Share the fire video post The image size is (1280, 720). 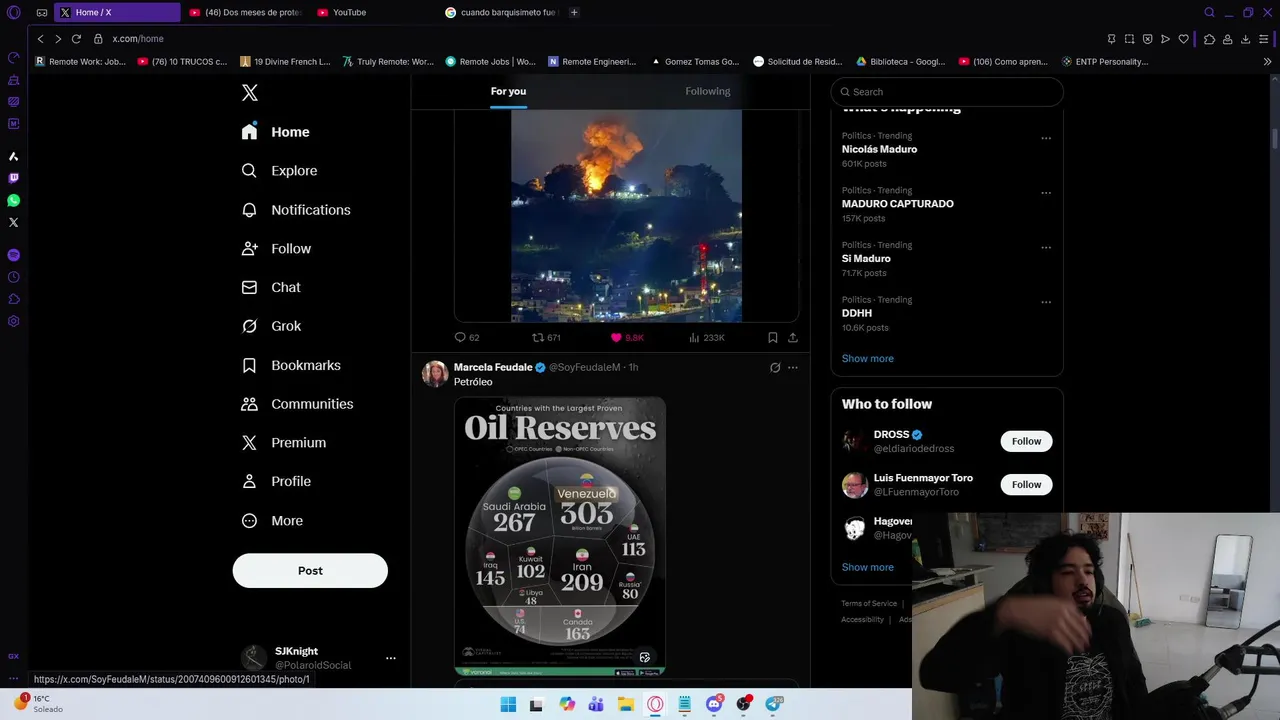[x=793, y=338]
